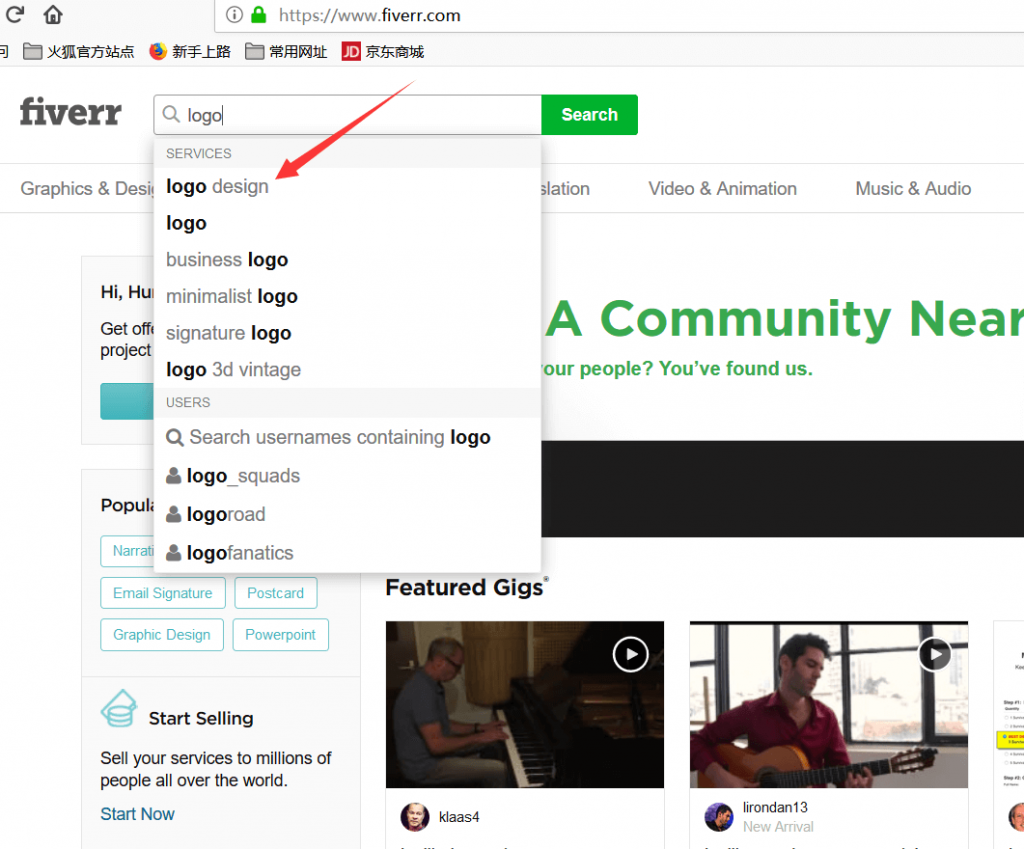Viewport: 1024px width, 849px height.
Task: Open lirondan13 seller avatar
Action: (719, 817)
